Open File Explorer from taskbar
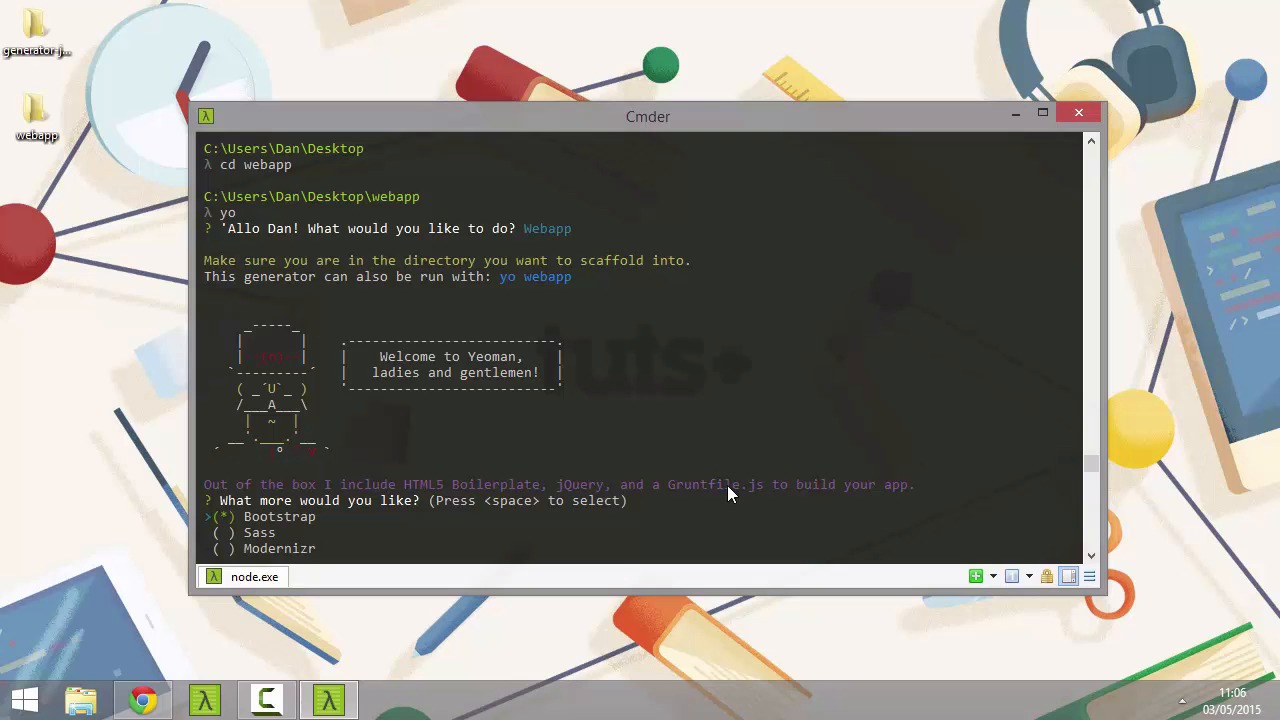1280x720 pixels. click(81, 700)
